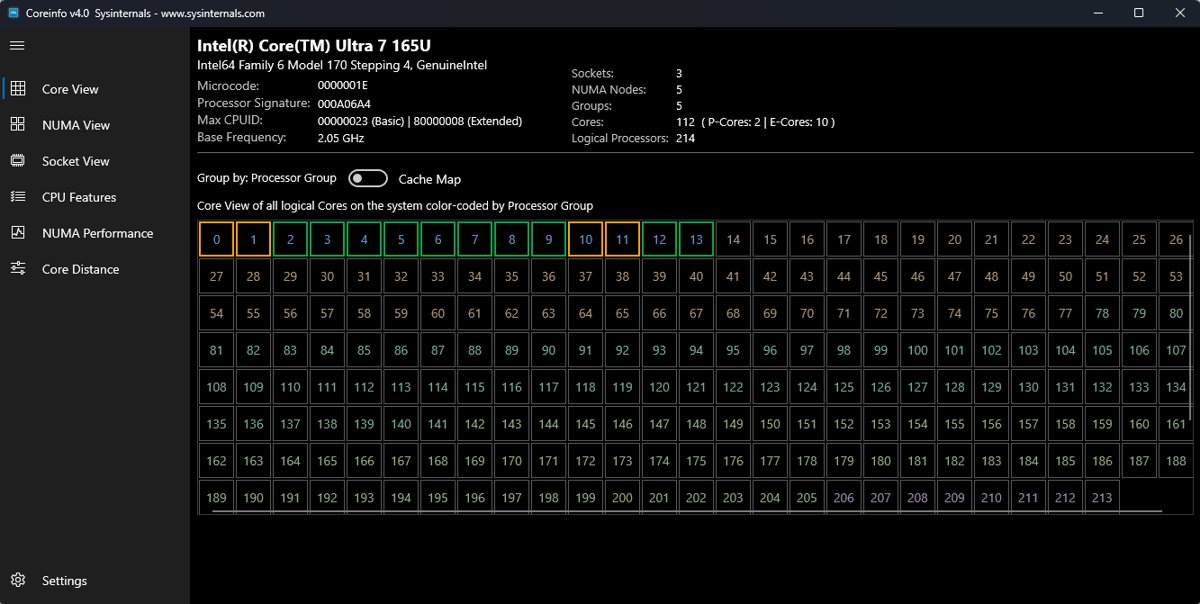Click logical core 80 tile
This screenshot has height=604, width=1200.
tap(1176, 314)
